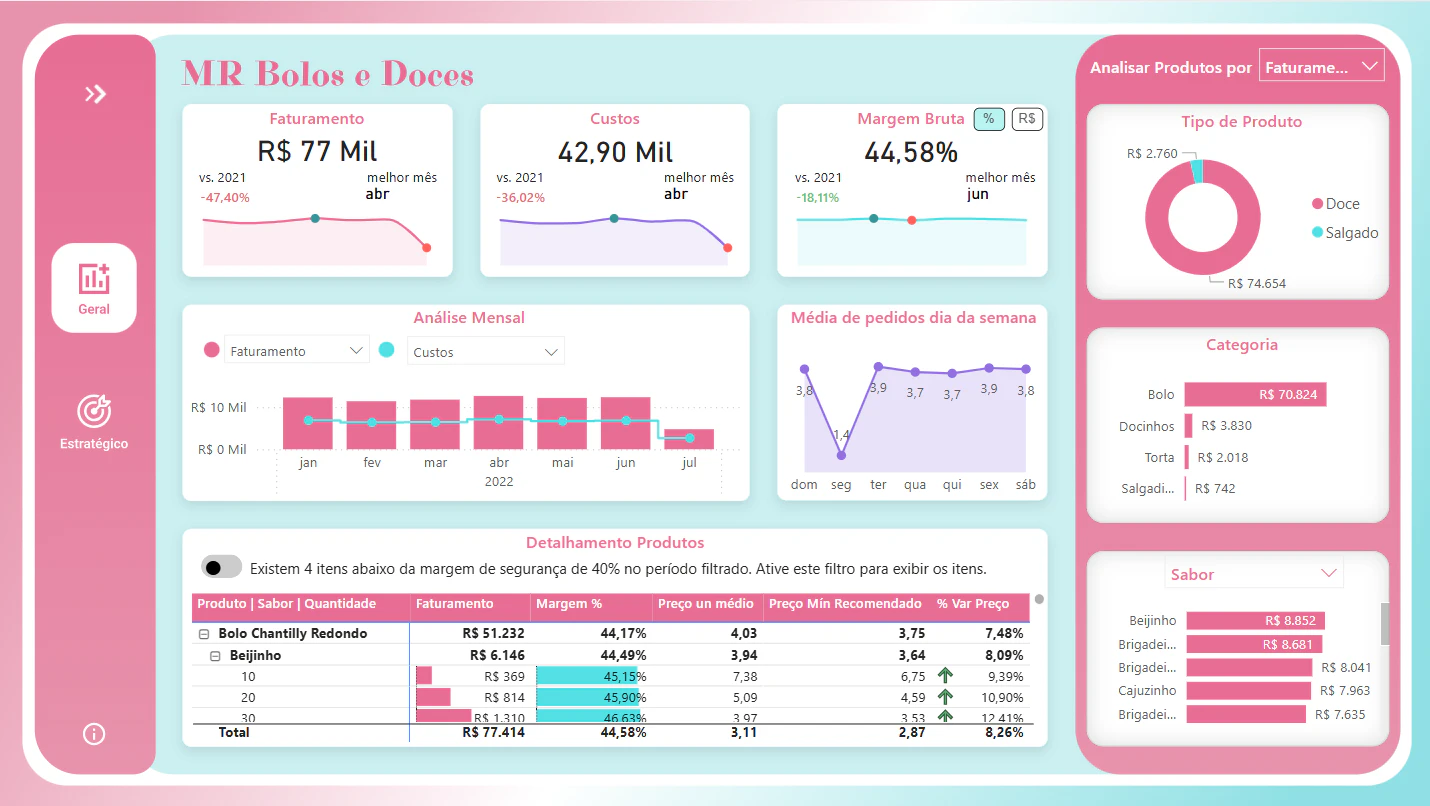Open the Analisar Produtos por dropdown

pyautogui.click(x=1321, y=67)
